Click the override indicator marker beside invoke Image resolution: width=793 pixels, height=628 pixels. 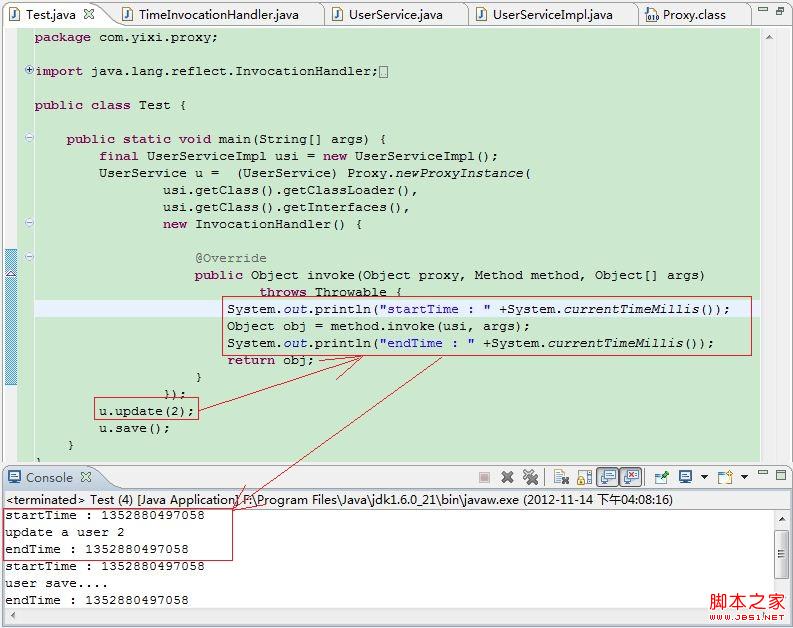pos(11,274)
